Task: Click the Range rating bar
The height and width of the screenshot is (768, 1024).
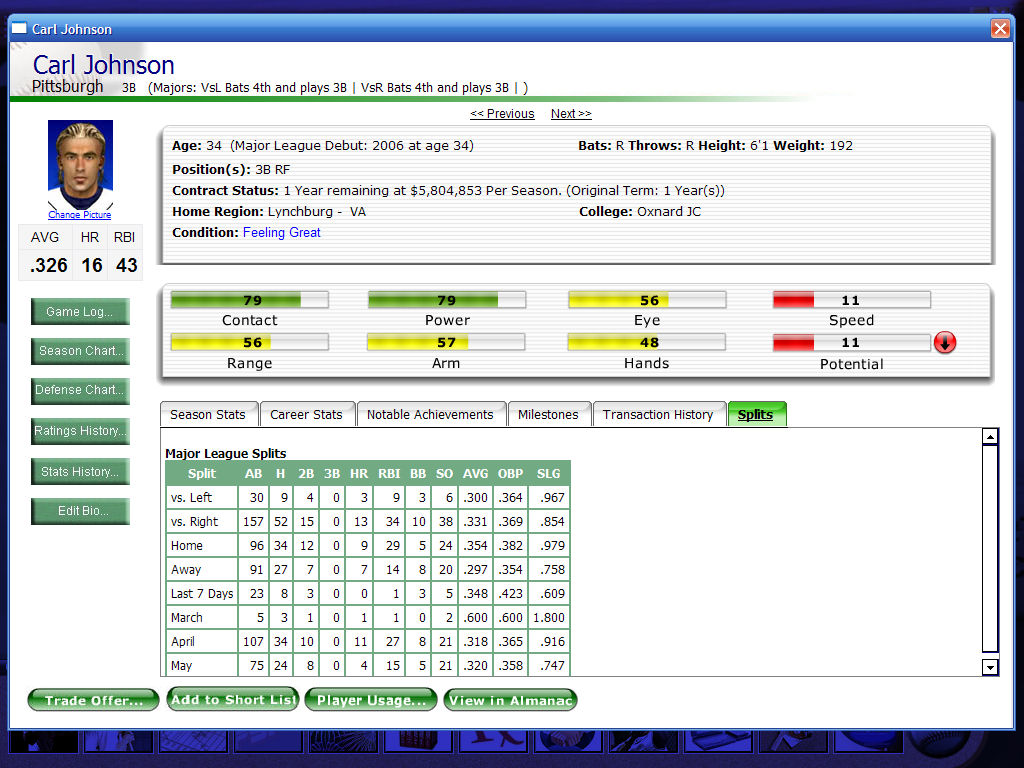Action: click(249, 342)
